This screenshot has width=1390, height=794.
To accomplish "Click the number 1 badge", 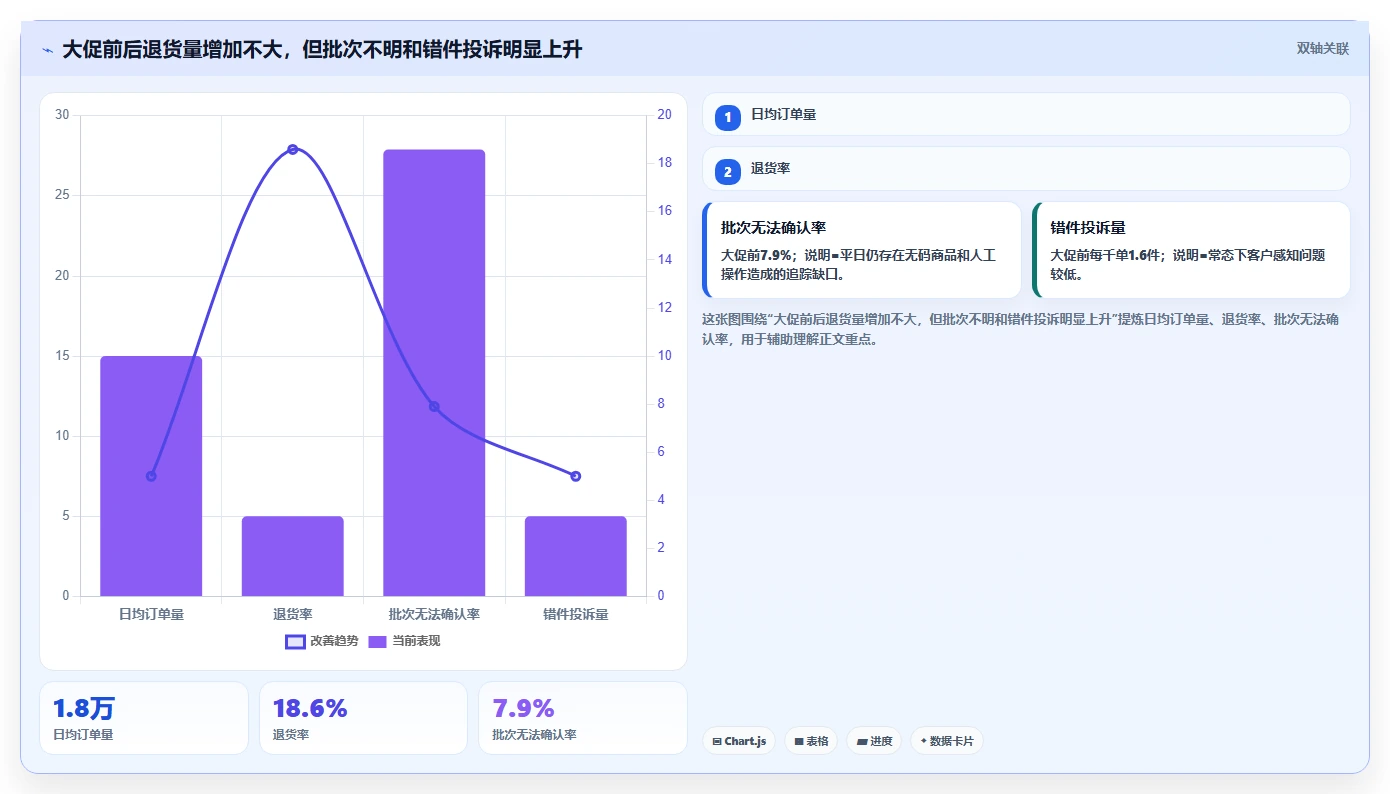I will [728, 117].
